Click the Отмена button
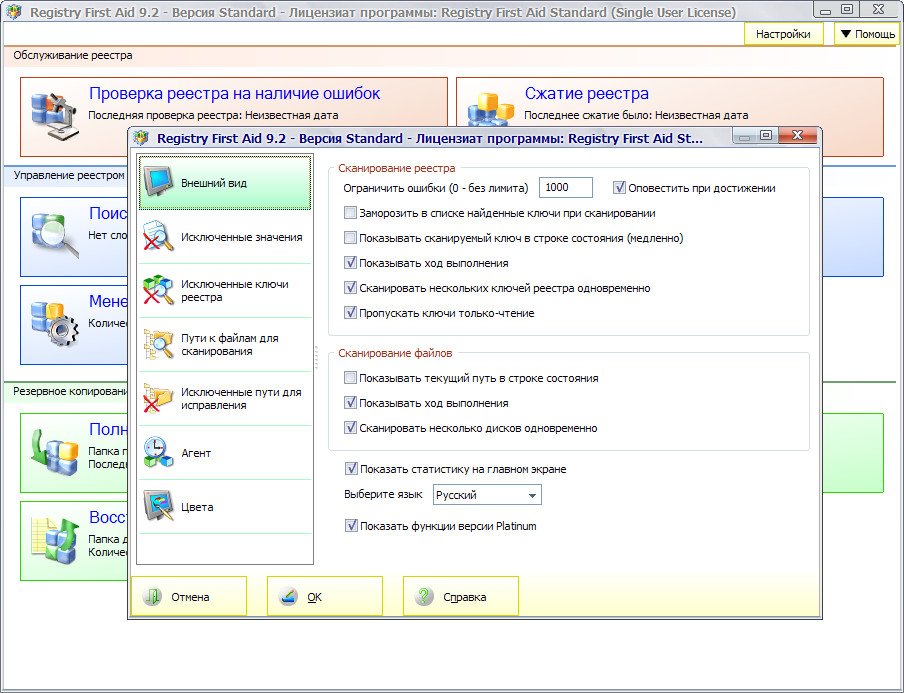This screenshot has height=693, width=904. [189, 597]
